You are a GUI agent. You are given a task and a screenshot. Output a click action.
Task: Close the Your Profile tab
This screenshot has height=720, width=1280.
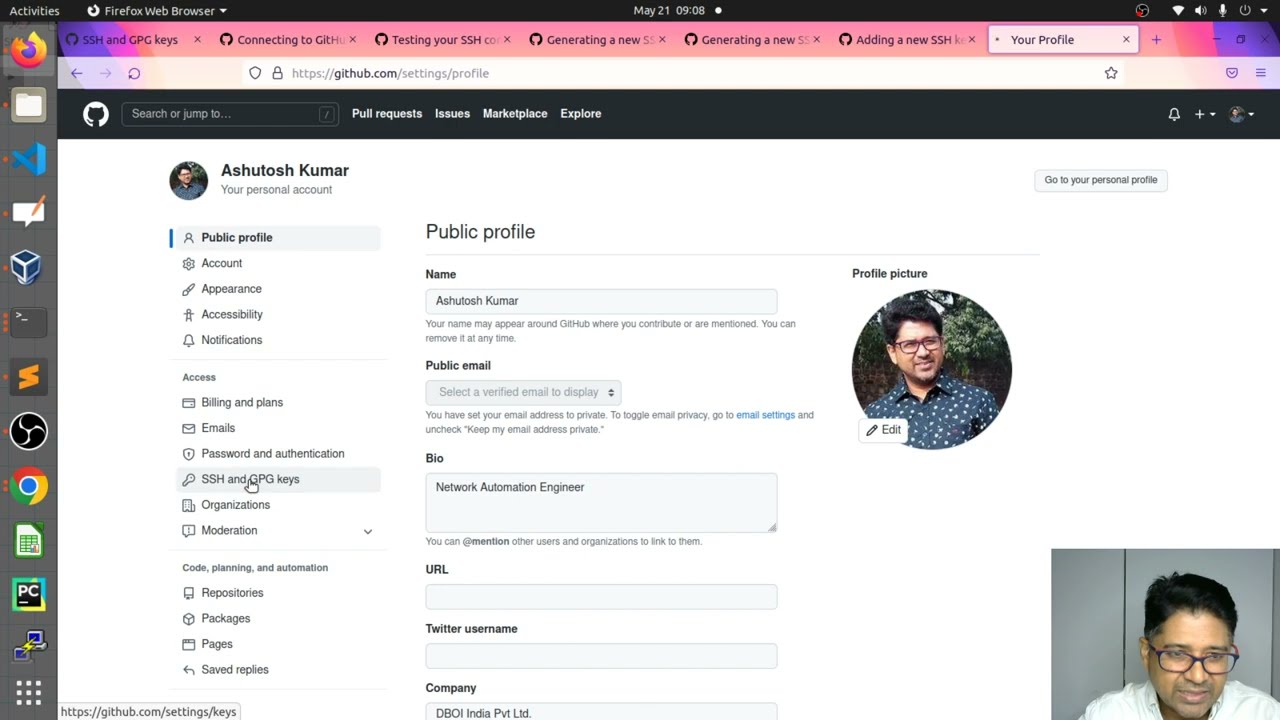[1126, 40]
